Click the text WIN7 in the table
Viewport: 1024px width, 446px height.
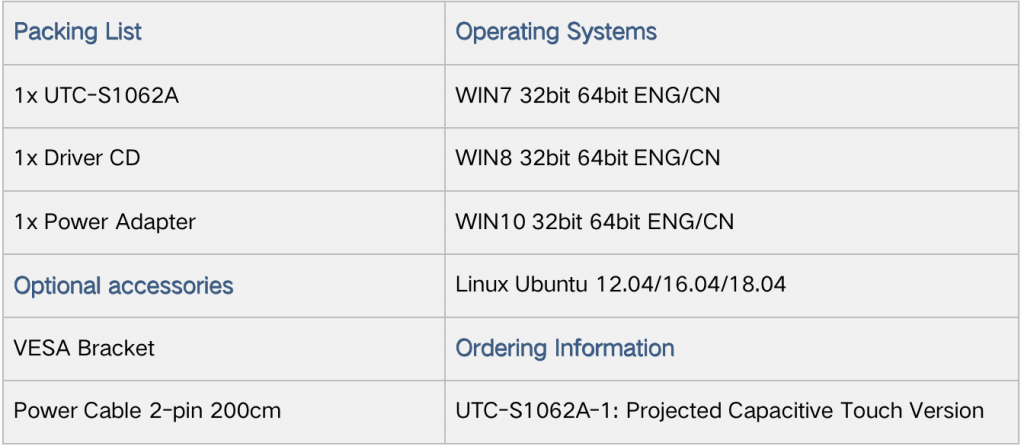[485, 96]
